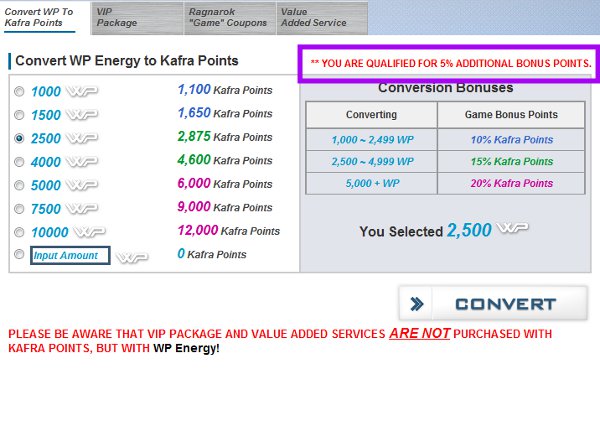The height and width of the screenshot is (426, 600).
Task: Click the 5% additional bonus points notice
Action: coord(450,63)
